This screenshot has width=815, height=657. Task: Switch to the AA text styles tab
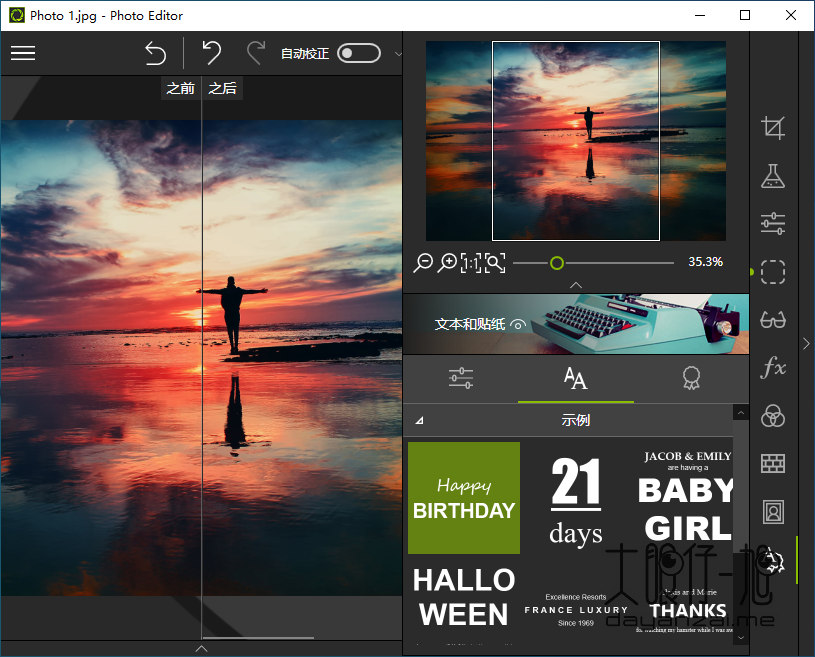pyautogui.click(x=575, y=378)
